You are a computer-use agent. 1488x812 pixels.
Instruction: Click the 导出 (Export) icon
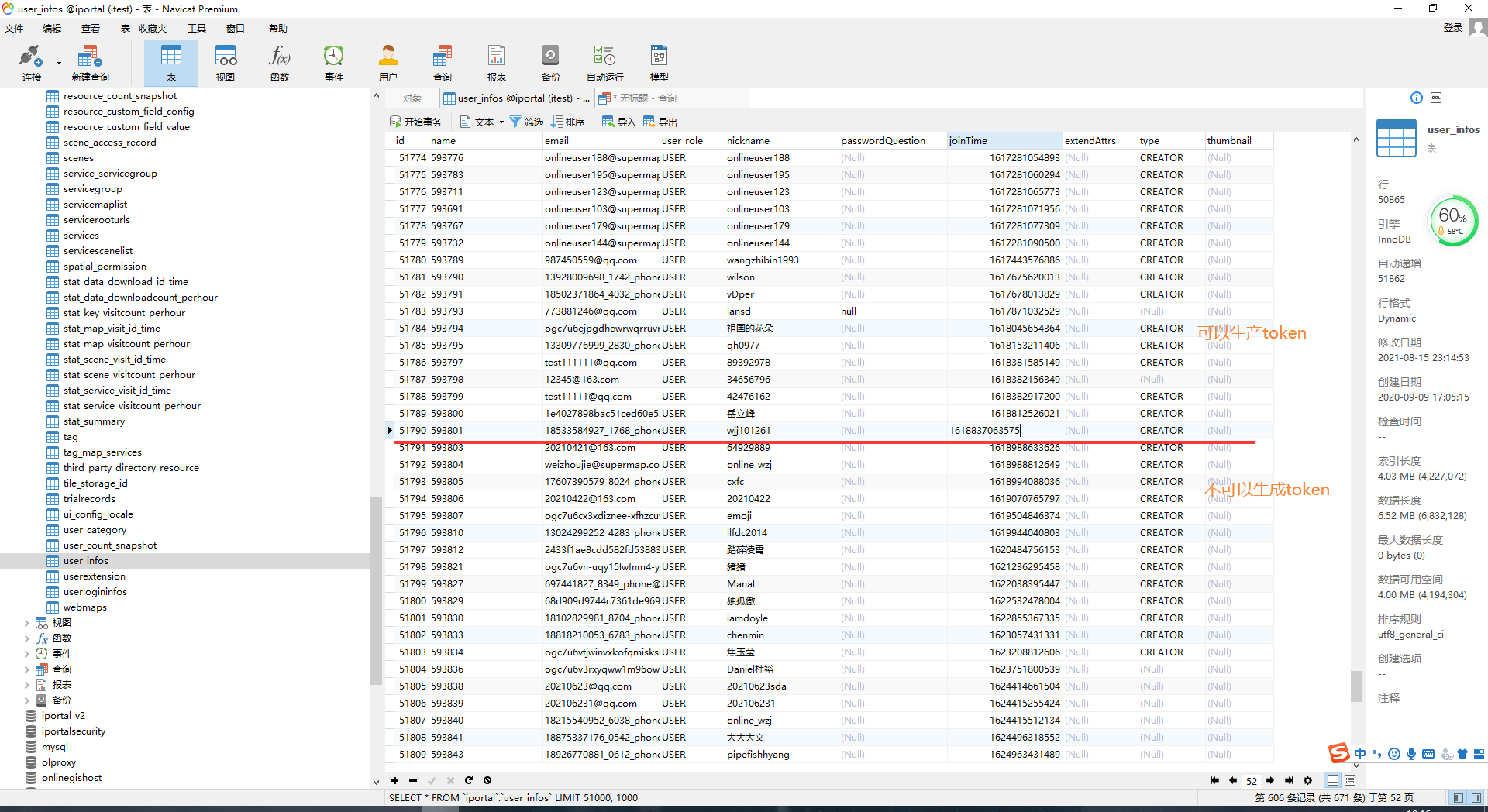[660, 122]
